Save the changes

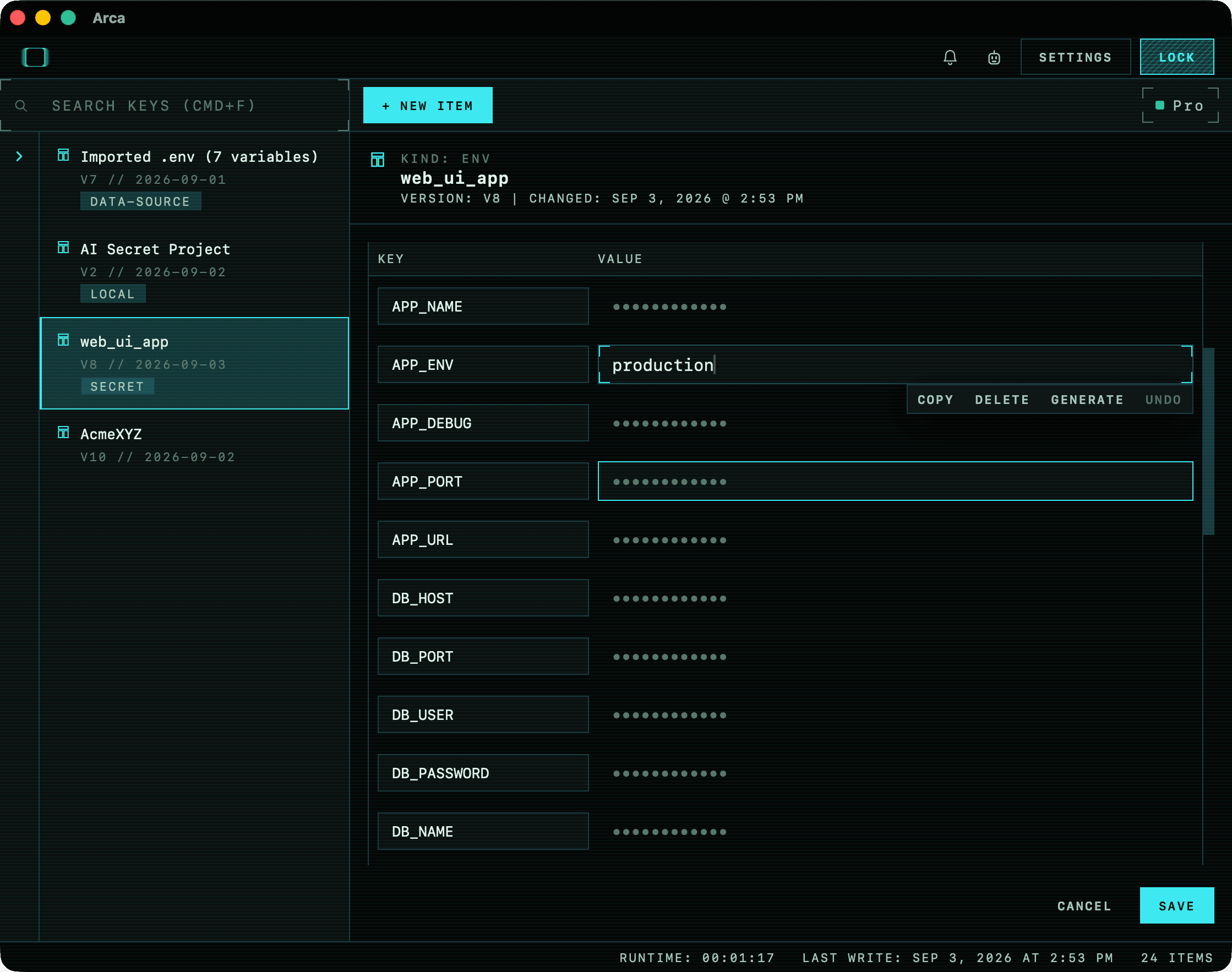coord(1176,905)
